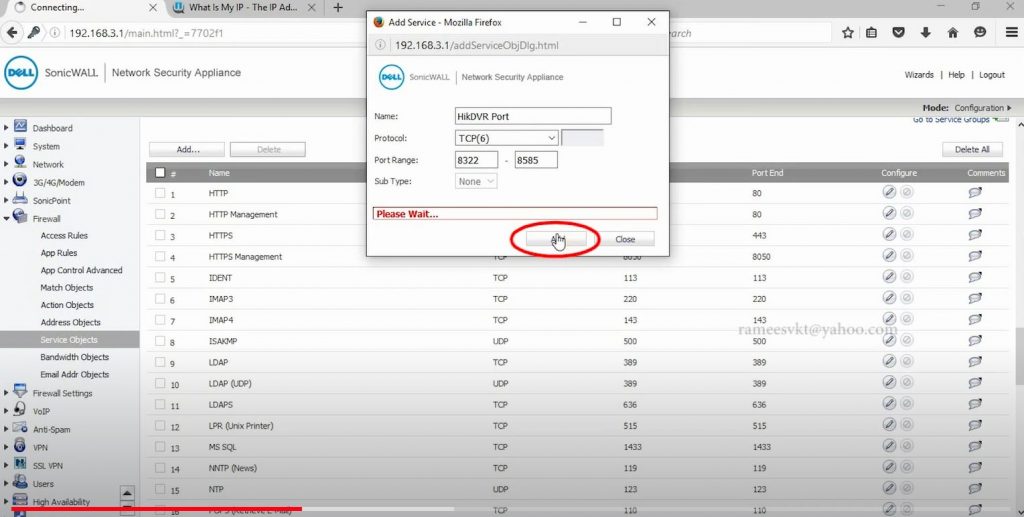
Task: Check the box for NNTP (News) row
Action: click(x=160, y=467)
